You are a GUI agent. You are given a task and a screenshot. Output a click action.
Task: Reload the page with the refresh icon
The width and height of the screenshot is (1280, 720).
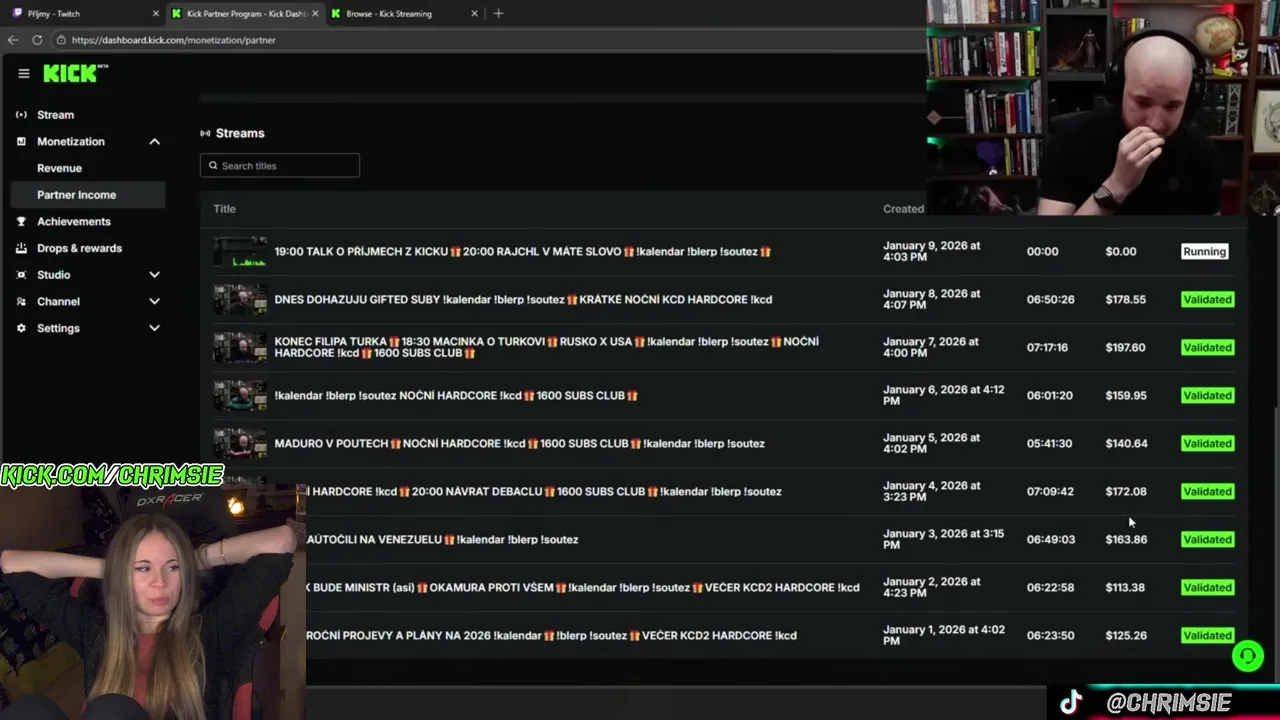point(37,40)
